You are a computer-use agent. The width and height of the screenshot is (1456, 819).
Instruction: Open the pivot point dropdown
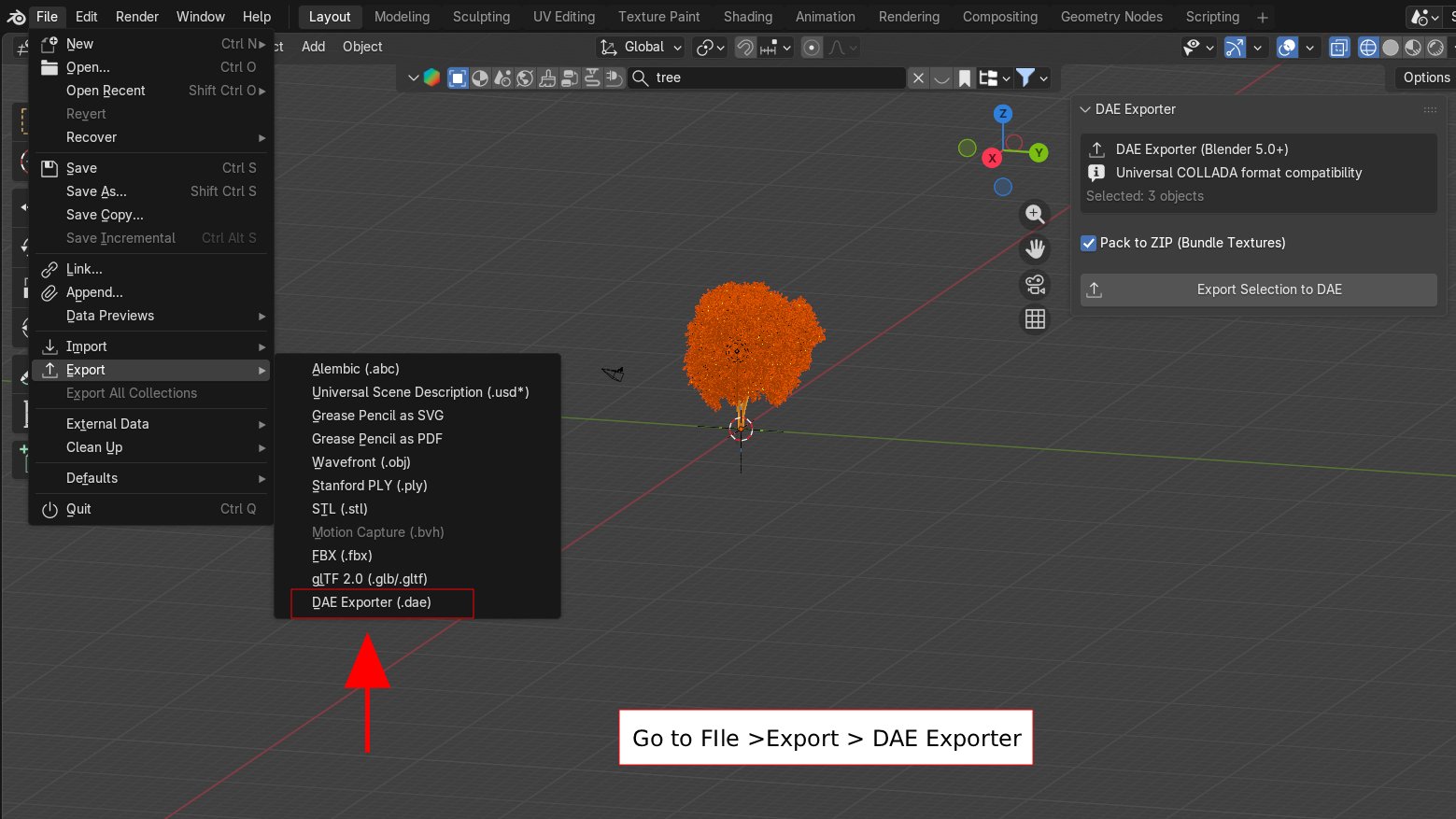(711, 48)
